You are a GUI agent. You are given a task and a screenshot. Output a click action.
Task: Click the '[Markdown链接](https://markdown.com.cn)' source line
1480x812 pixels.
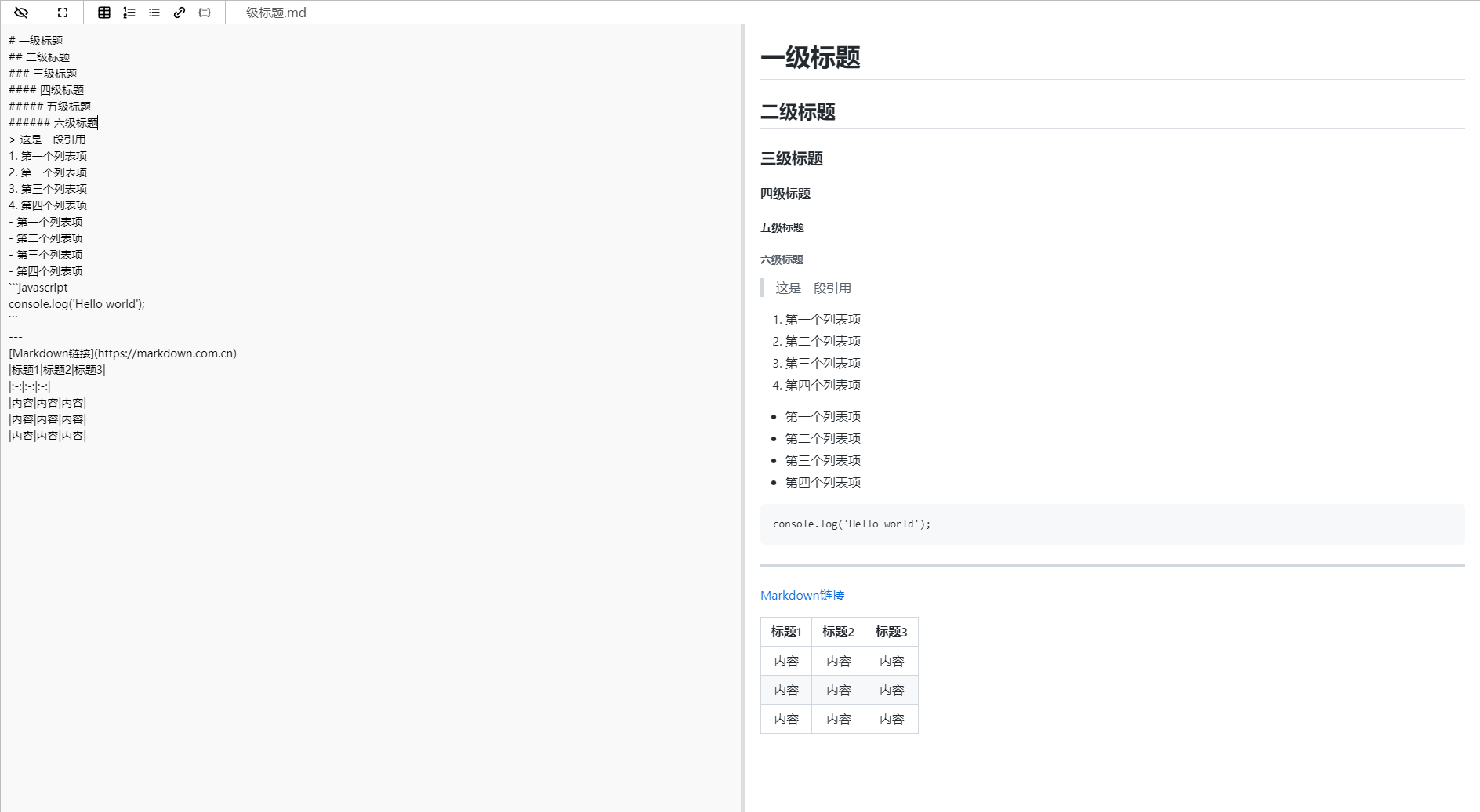click(x=122, y=353)
